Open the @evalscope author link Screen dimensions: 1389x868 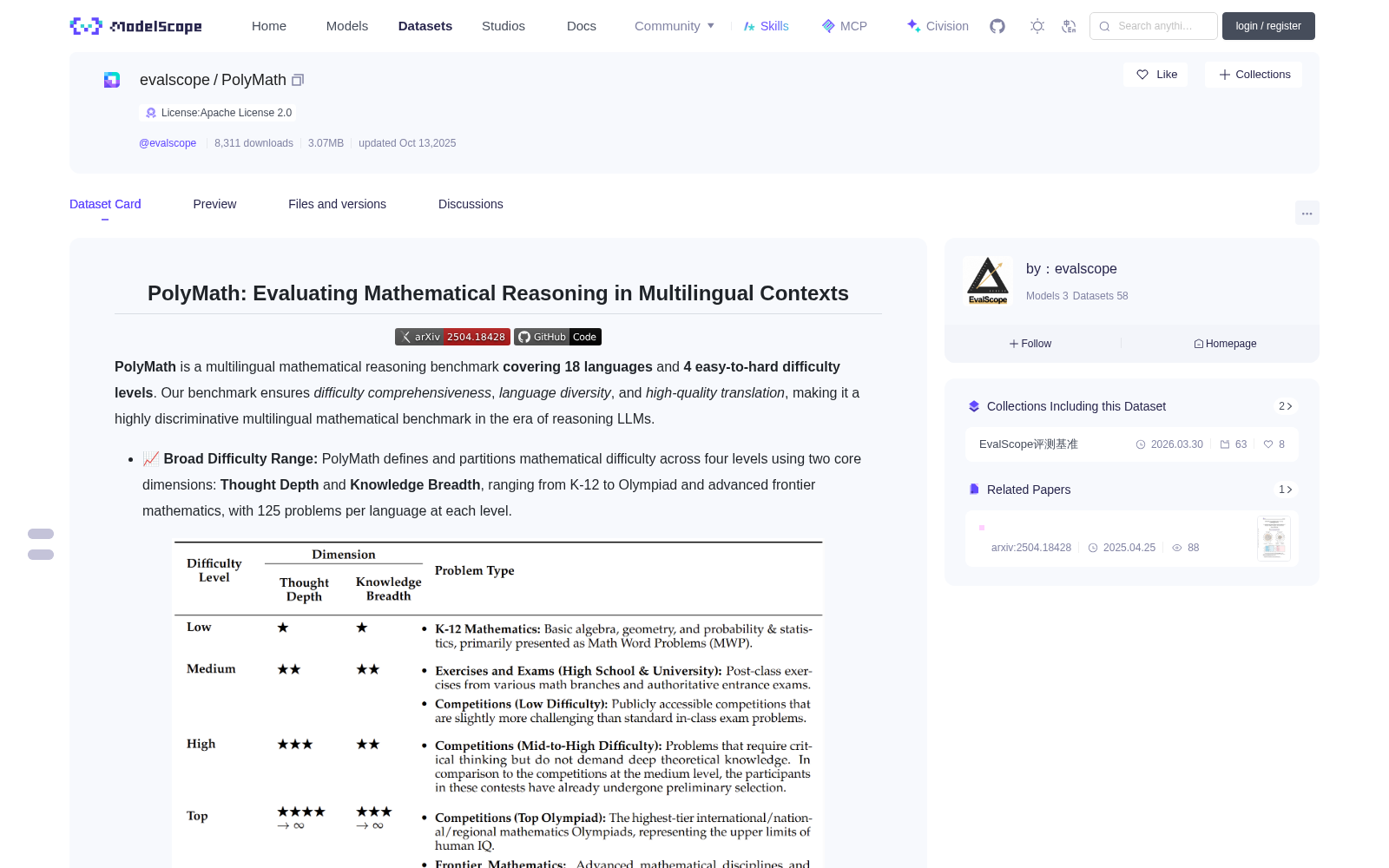pos(168,143)
